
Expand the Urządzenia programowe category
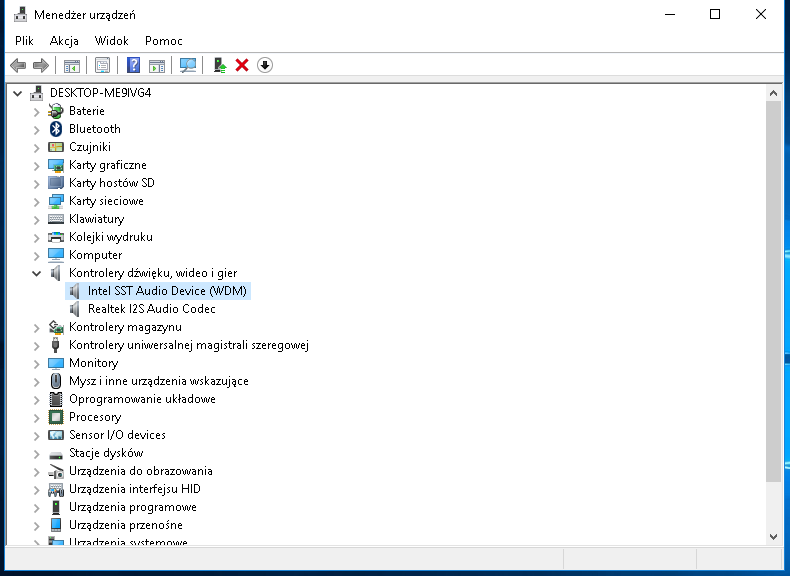(36, 508)
